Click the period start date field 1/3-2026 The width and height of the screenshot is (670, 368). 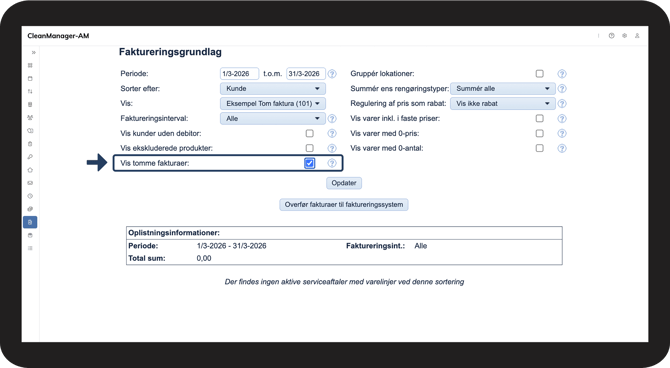pyautogui.click(x=239, y=74)
